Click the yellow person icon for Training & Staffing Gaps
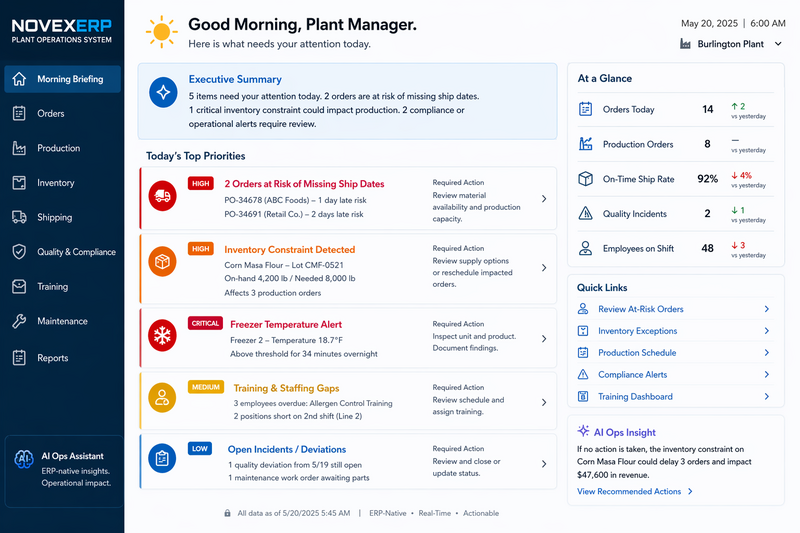This screenshot has width=800, height=533. pyautogui.click(x=162, y=397)
